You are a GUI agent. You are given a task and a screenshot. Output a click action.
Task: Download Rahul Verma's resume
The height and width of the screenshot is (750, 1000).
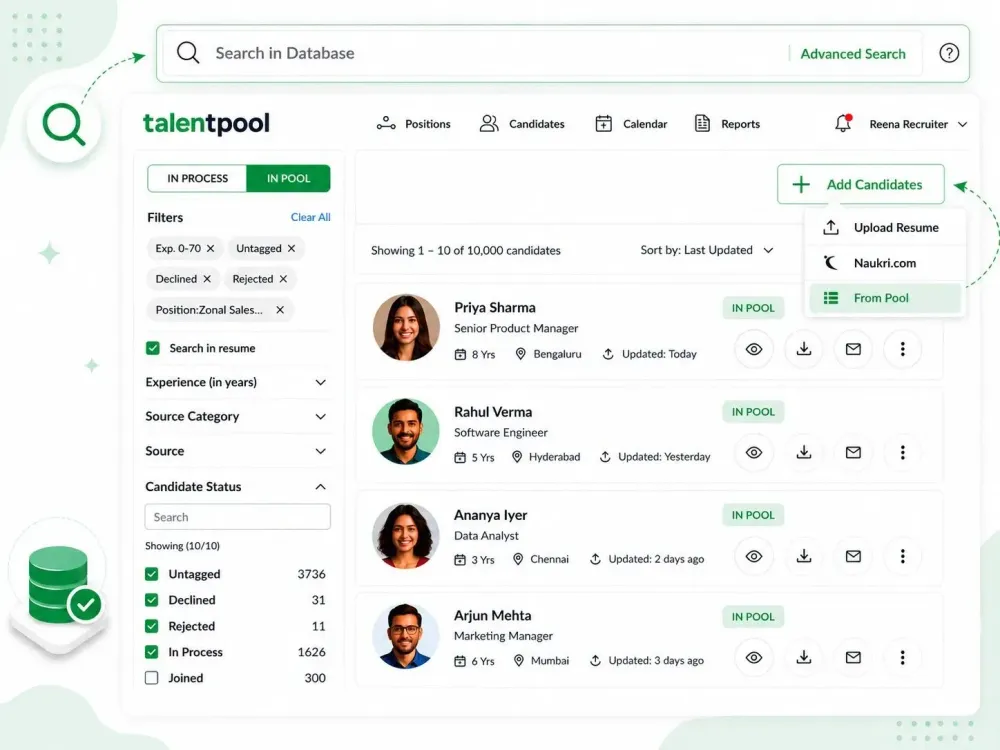coord(804,453)
